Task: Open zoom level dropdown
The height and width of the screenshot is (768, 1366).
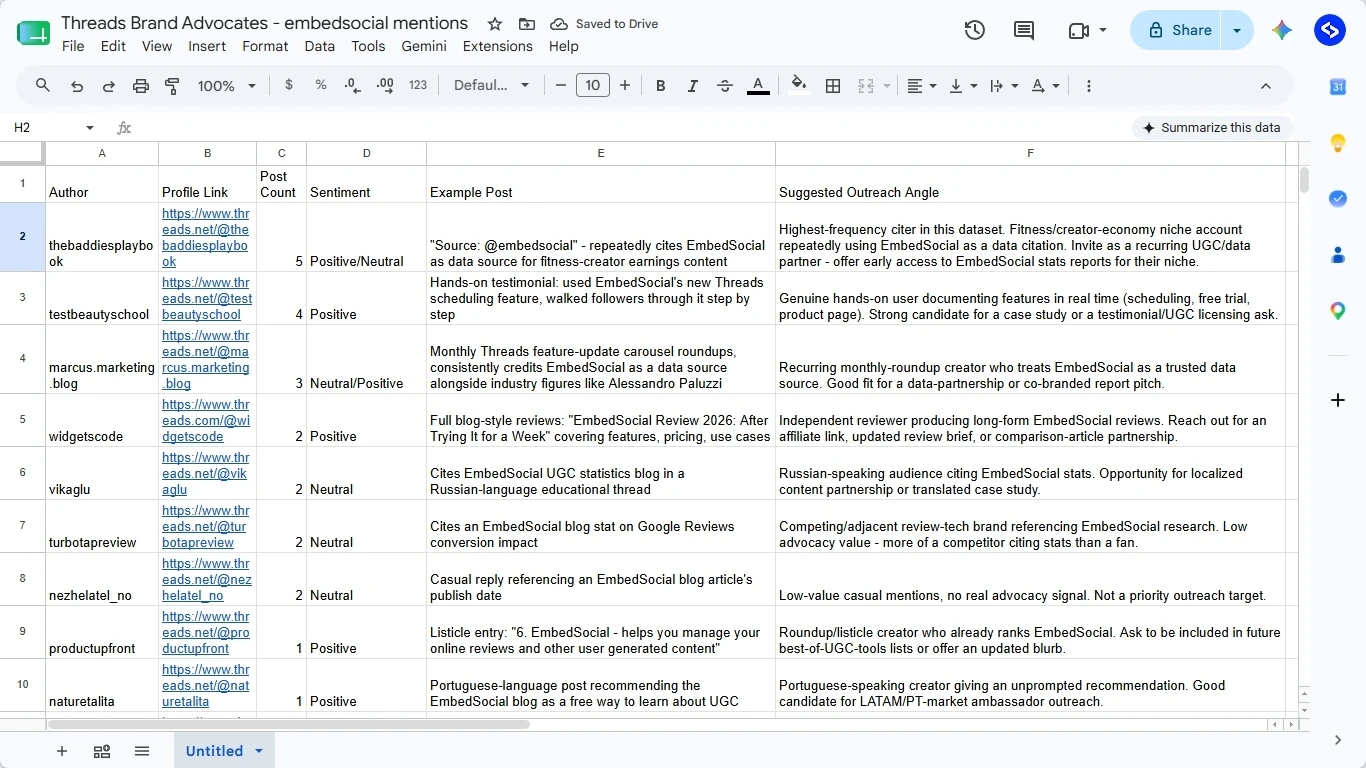Action: tap(227, 86)
